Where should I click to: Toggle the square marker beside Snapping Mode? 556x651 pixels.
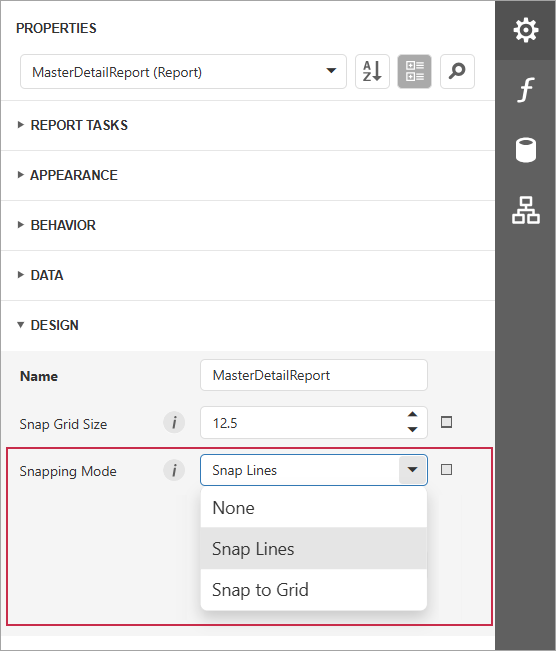[446, 470]
